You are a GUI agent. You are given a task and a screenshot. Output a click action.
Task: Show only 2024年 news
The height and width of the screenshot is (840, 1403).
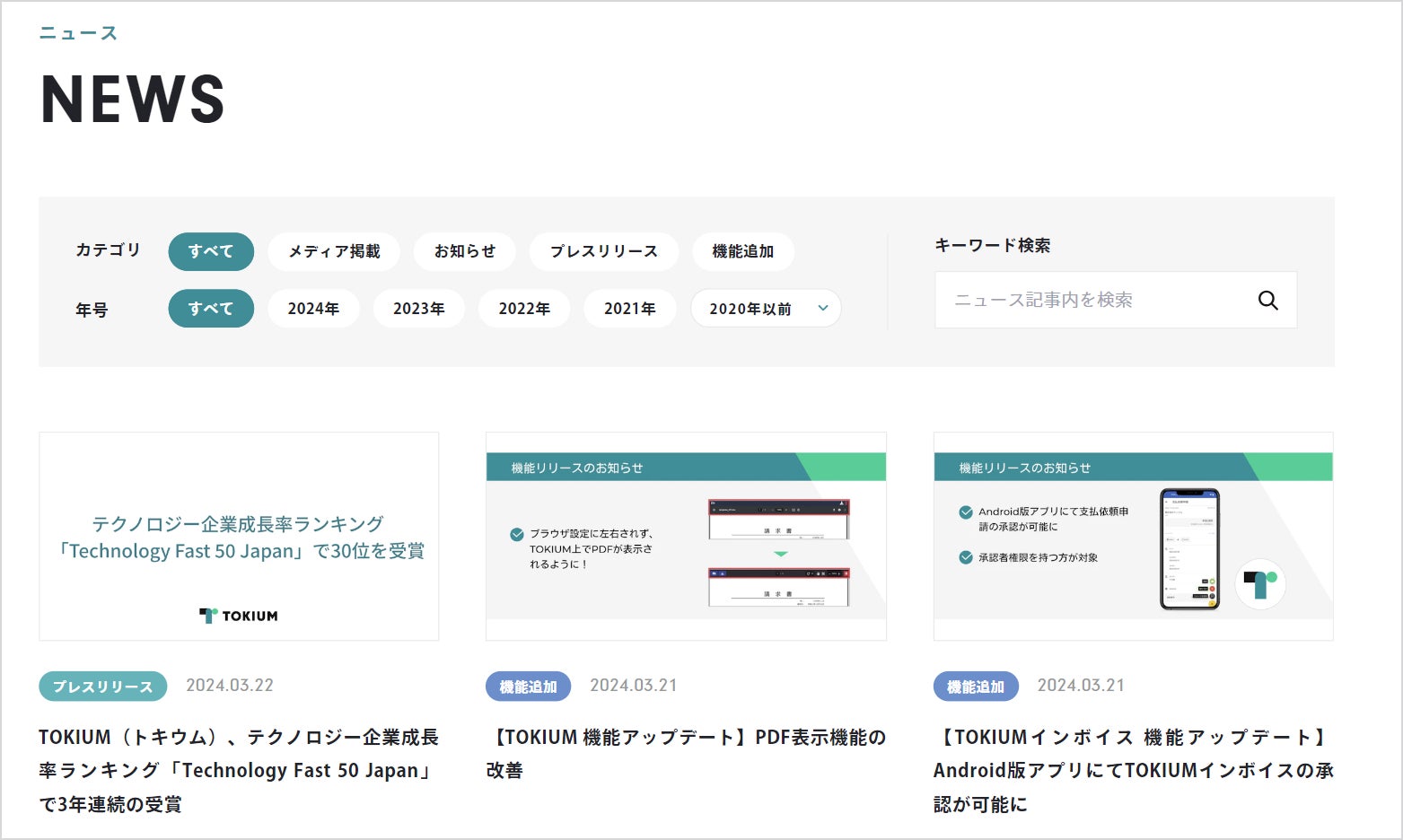point(313,308)
